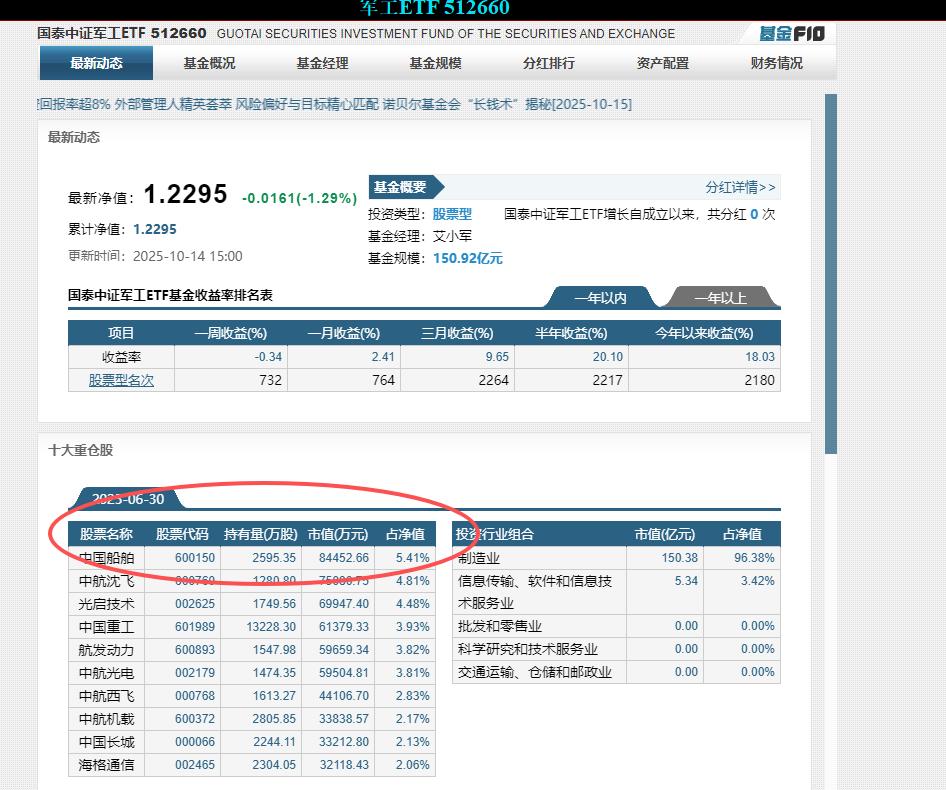Screen dimensions: 946x790
Task: Click stock code 002179
Action: point(194,672)
